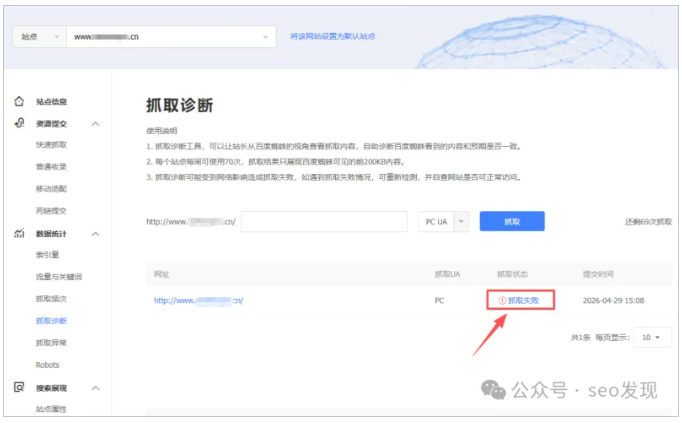
Task: Collapse the 搜索展现 section chevron
Action: 96,388
